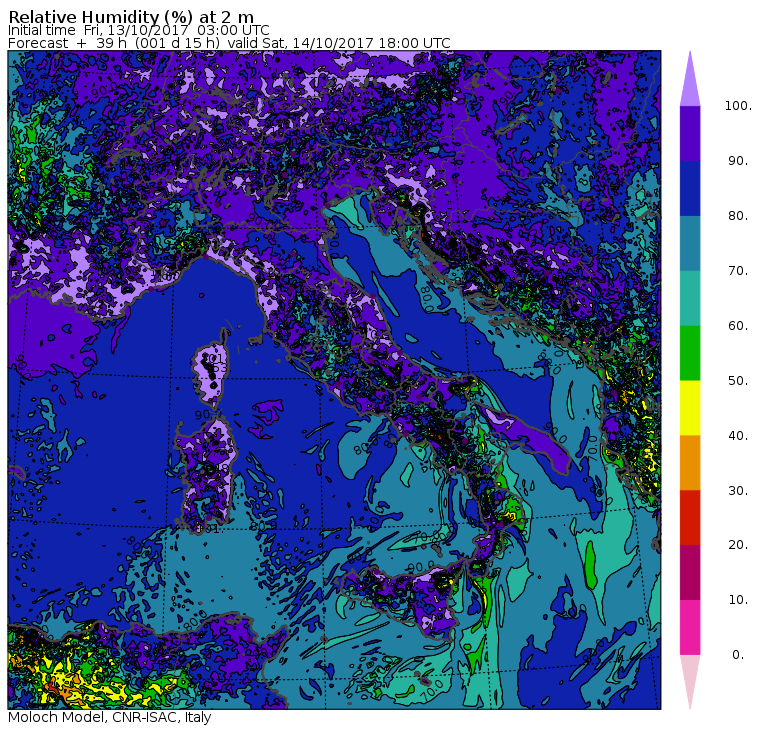
Task: Choose the red 20–30 legend band
Action: (x=690, y=518)
